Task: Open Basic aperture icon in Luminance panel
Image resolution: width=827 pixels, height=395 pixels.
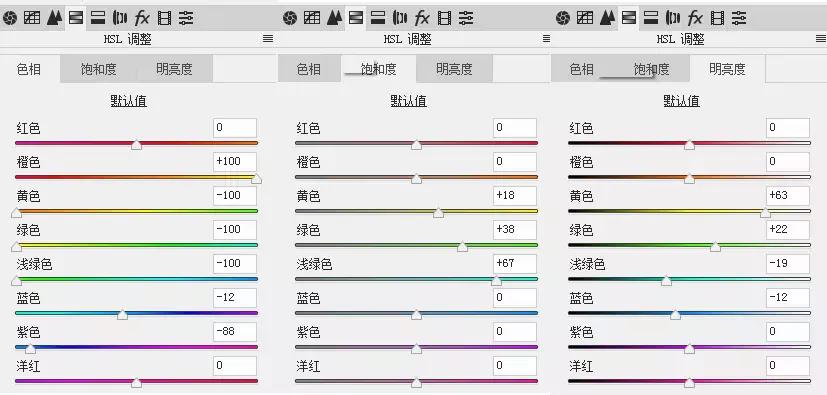Action: pyautogui.click(x=563, y=18)
